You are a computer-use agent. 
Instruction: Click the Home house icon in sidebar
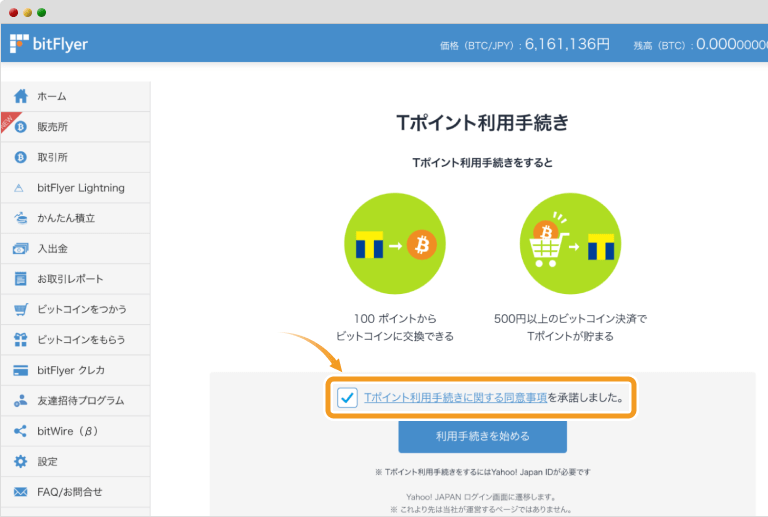(21, 96)
